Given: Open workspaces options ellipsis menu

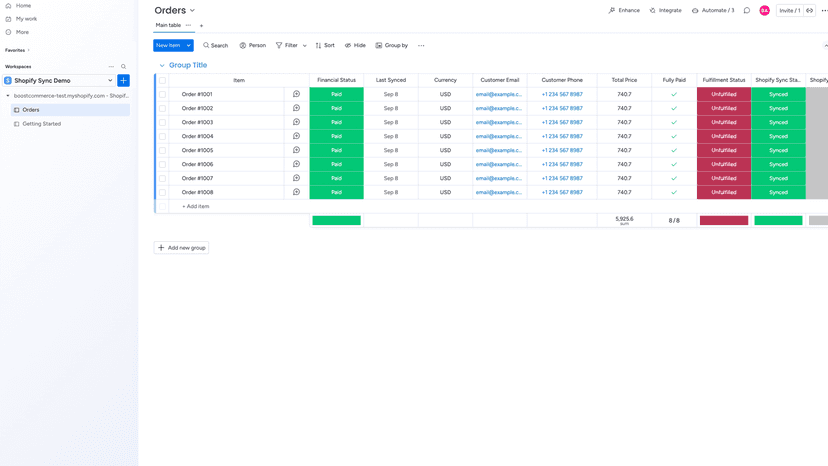Looking at the screenshot, I should click(x=111, y=67).
